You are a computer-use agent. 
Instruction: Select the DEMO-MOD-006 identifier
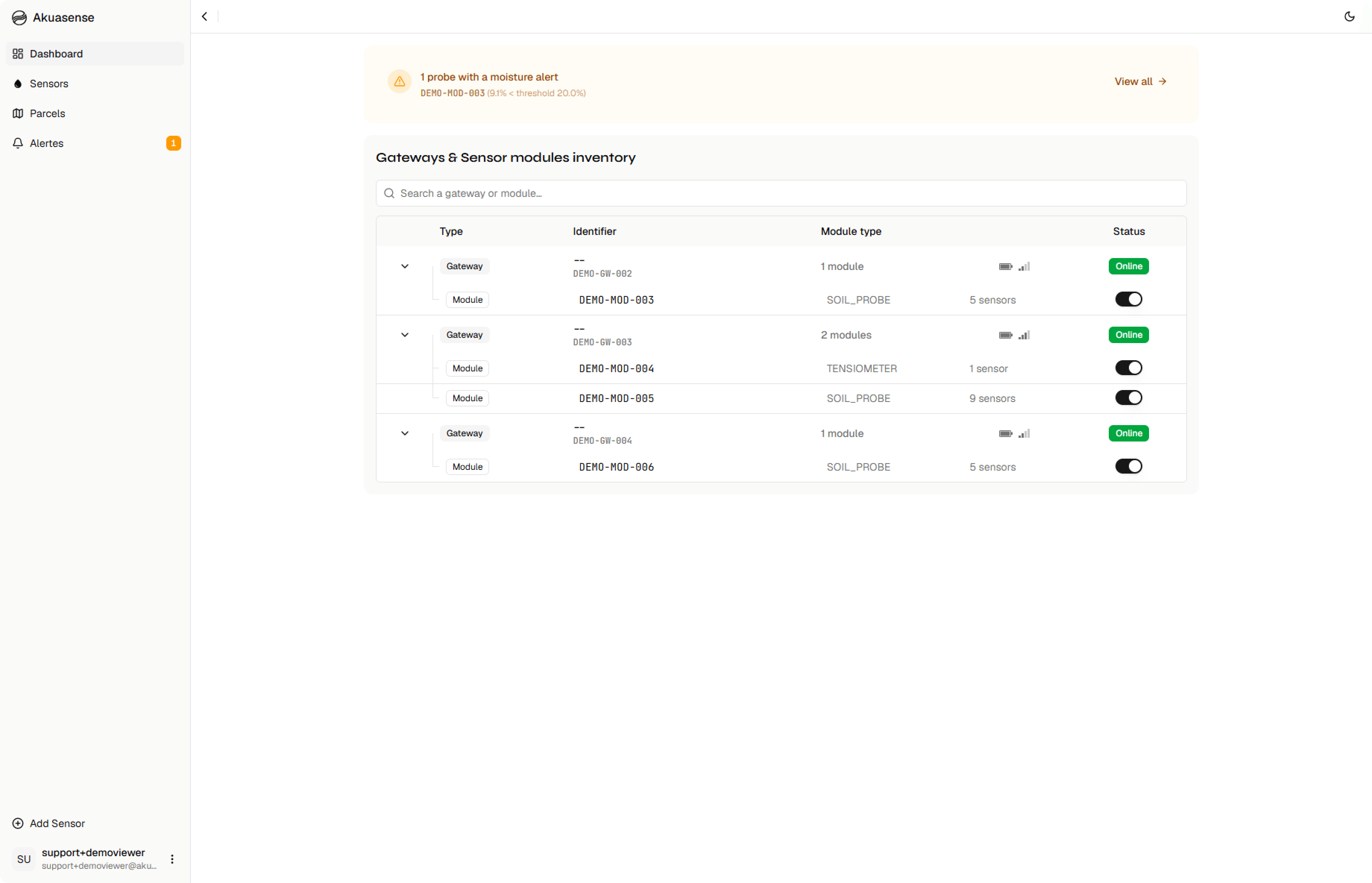pos(616,467)
